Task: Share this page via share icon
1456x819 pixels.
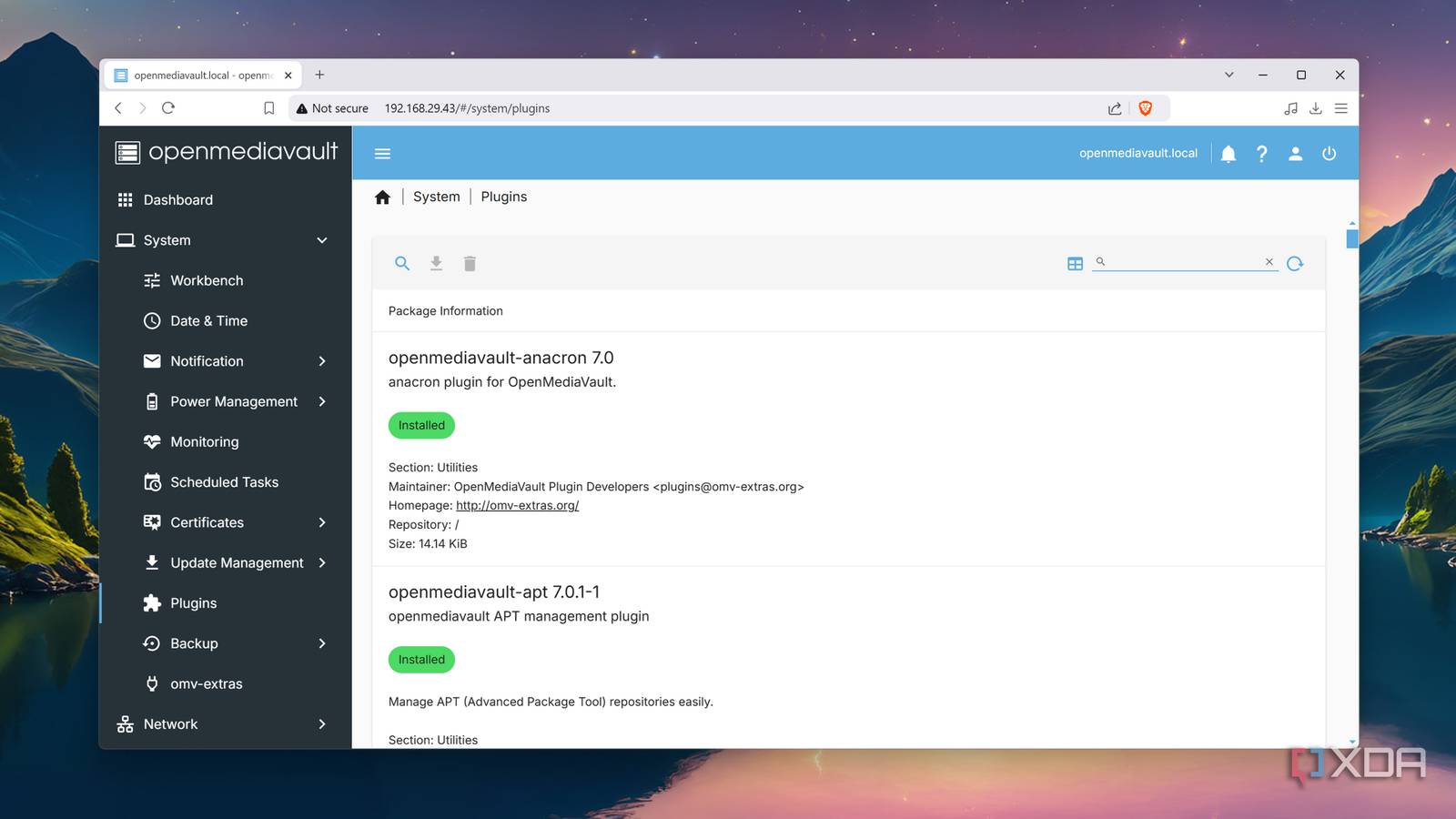Action: 1115,108
